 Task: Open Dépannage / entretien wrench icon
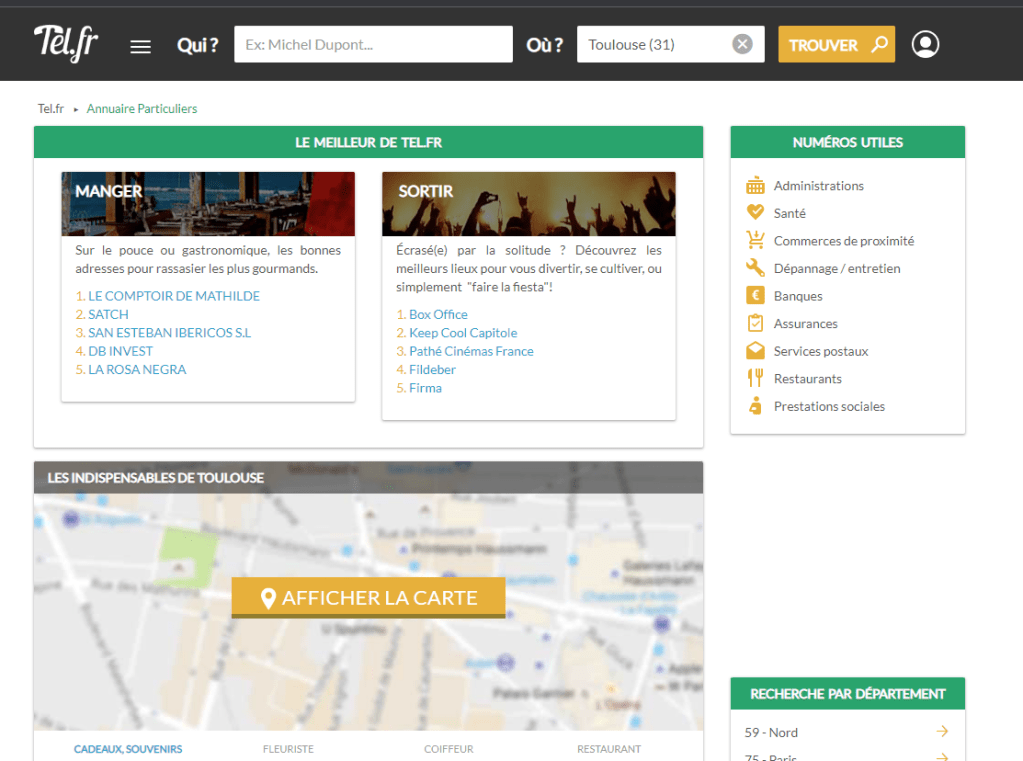coord(755,268)
